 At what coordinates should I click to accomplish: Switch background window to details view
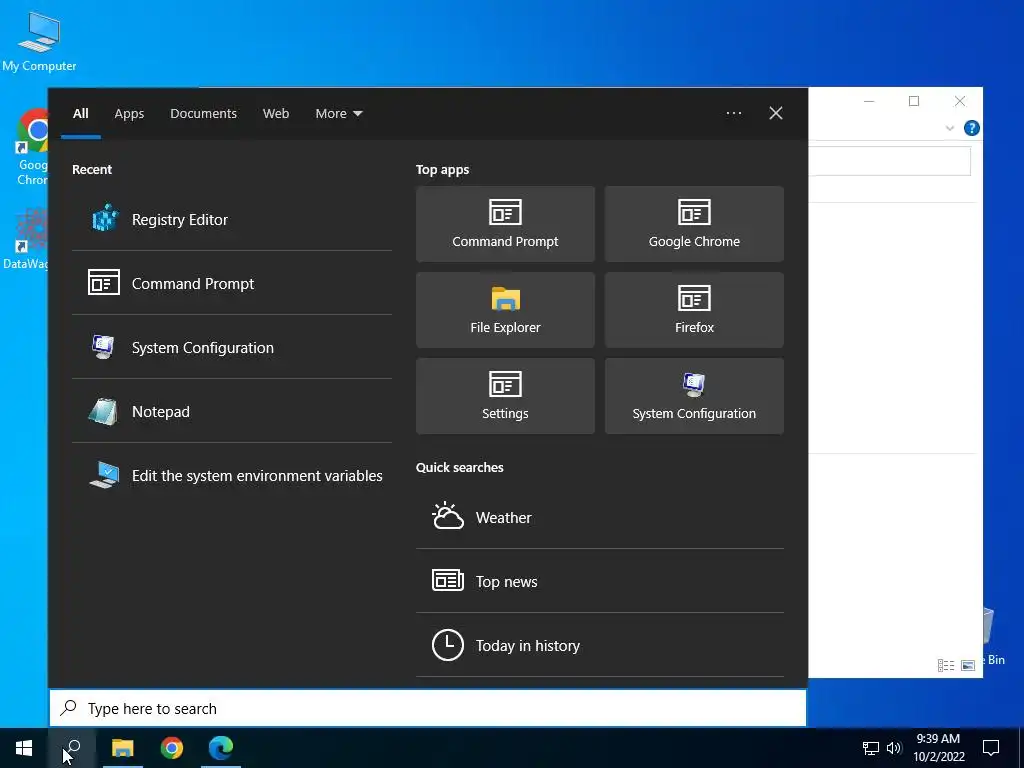pos(946,665)
